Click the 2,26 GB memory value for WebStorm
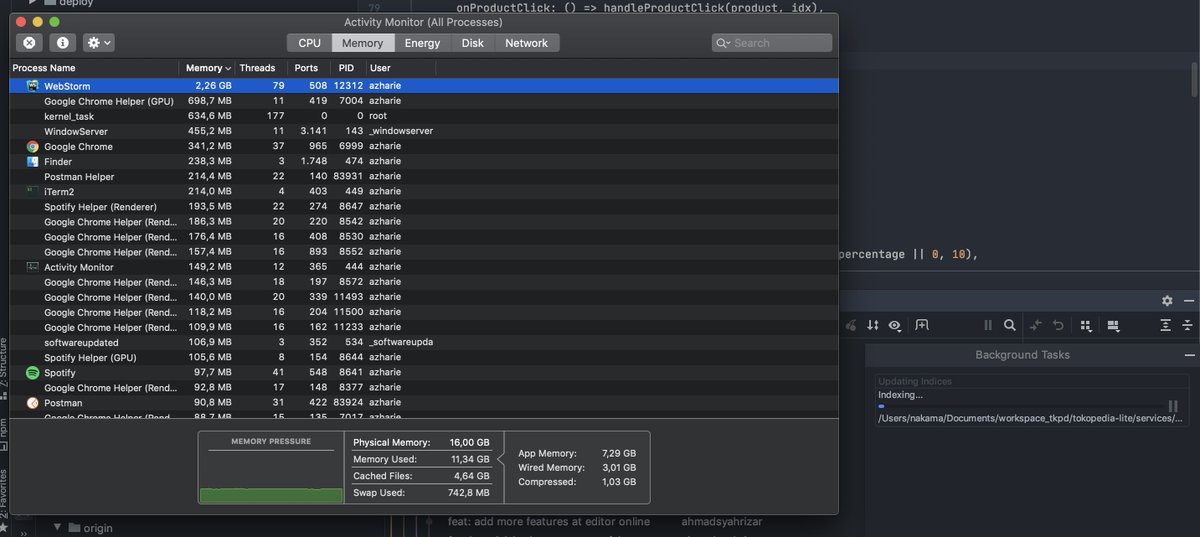This screenshot has width=1200, height=537. pyautogui.click(x=213, y=86)
